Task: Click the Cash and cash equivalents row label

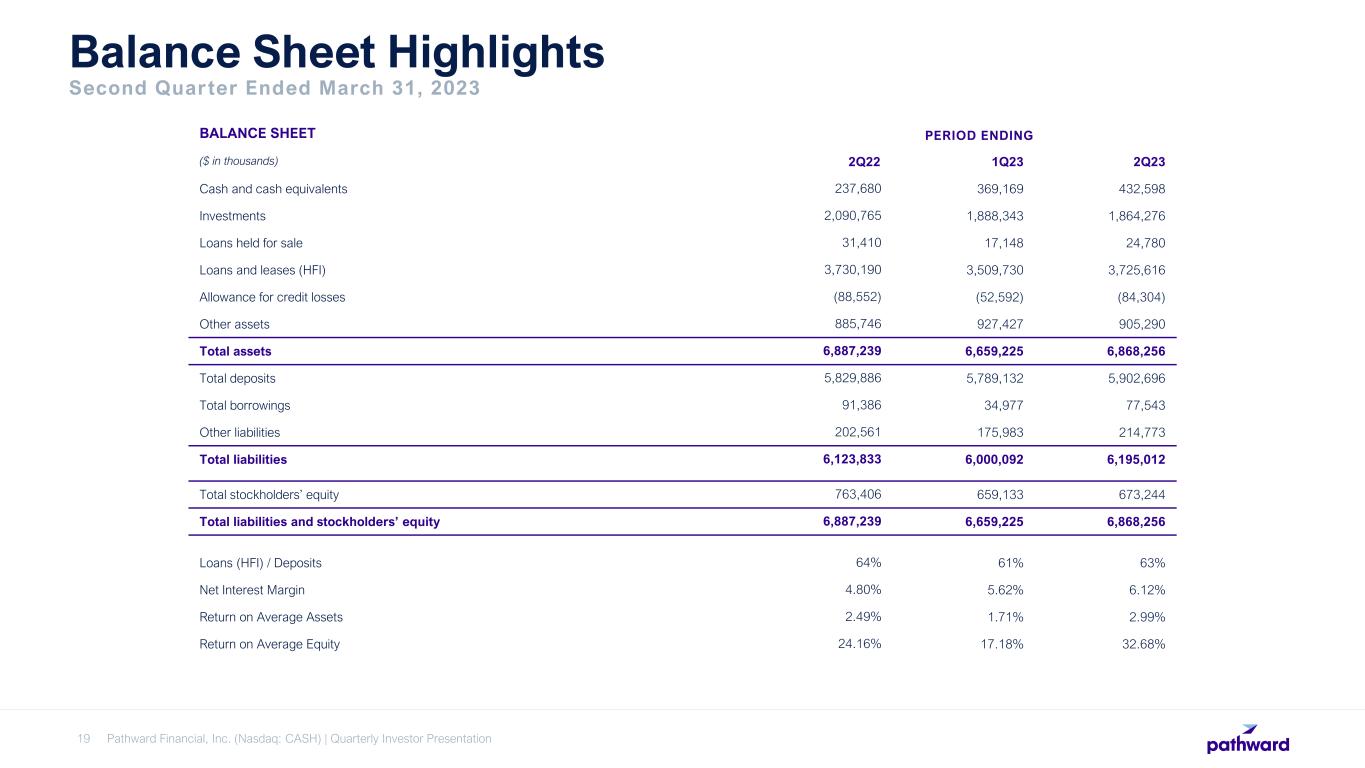Action: click(273, 189)
